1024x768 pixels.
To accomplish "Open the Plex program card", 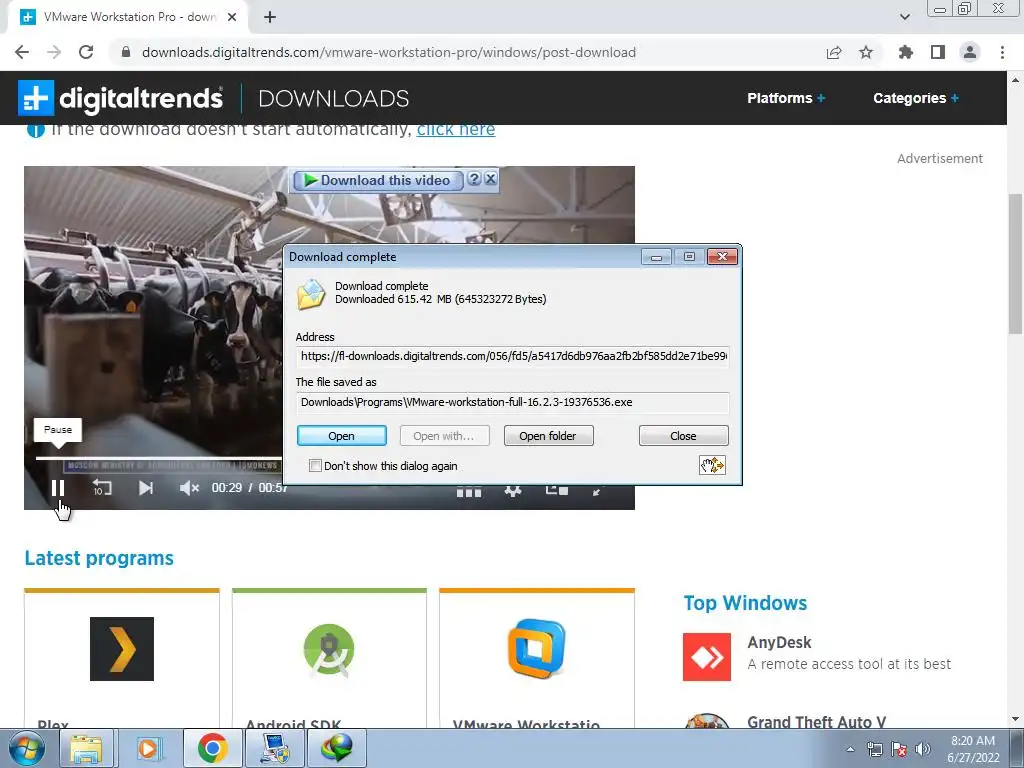I will point(121,658).
